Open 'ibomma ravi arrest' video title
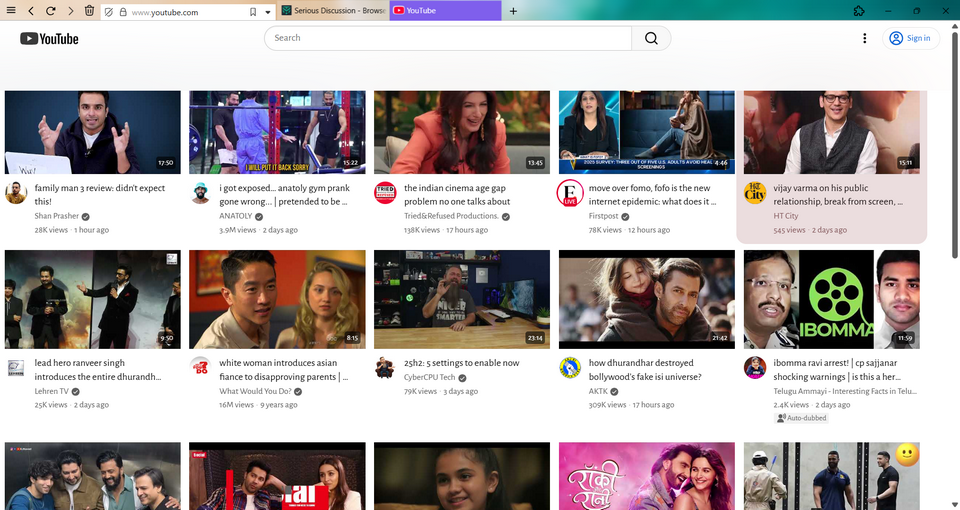 pos(837,370)
